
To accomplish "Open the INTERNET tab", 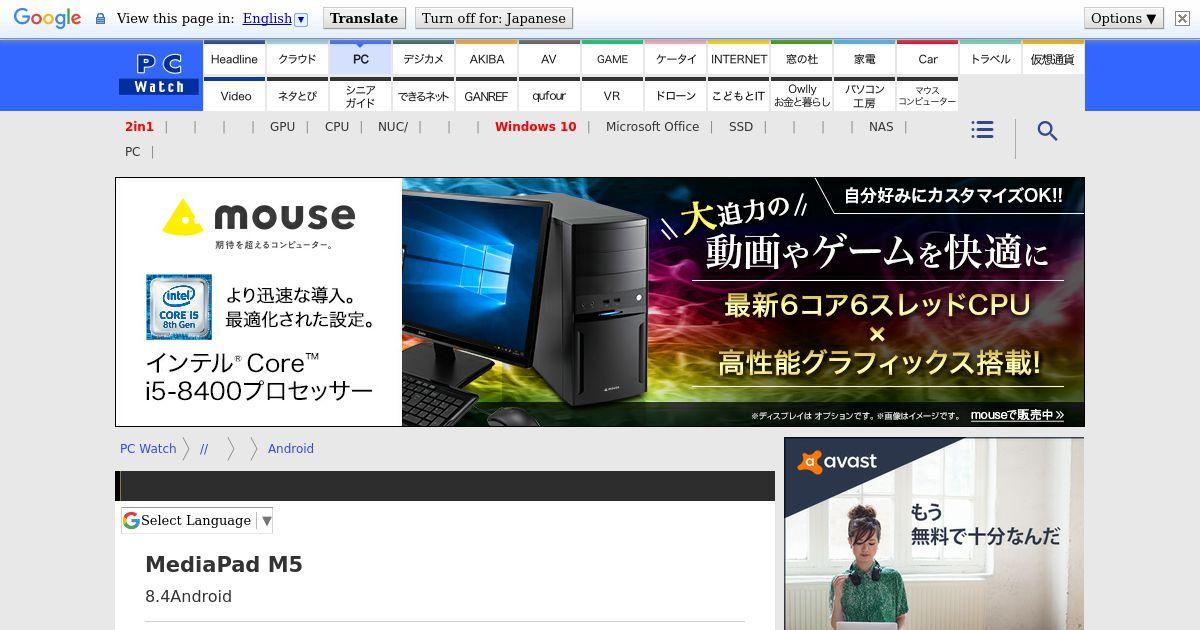I will tap(738, 59).
